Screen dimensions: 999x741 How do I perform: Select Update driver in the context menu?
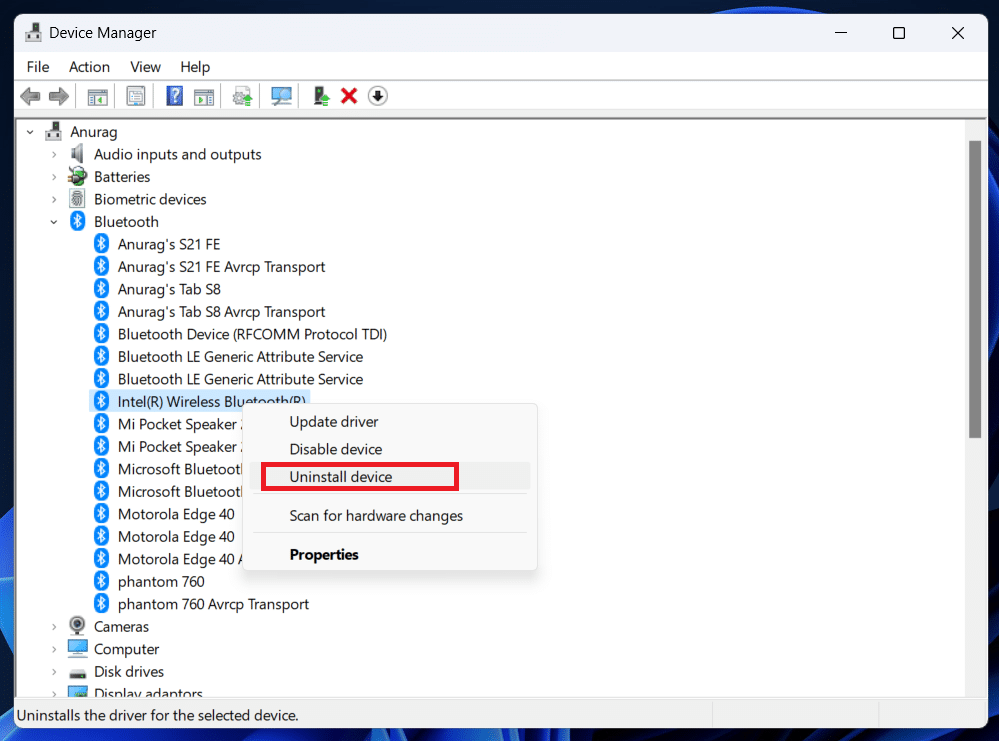(334, 421)
